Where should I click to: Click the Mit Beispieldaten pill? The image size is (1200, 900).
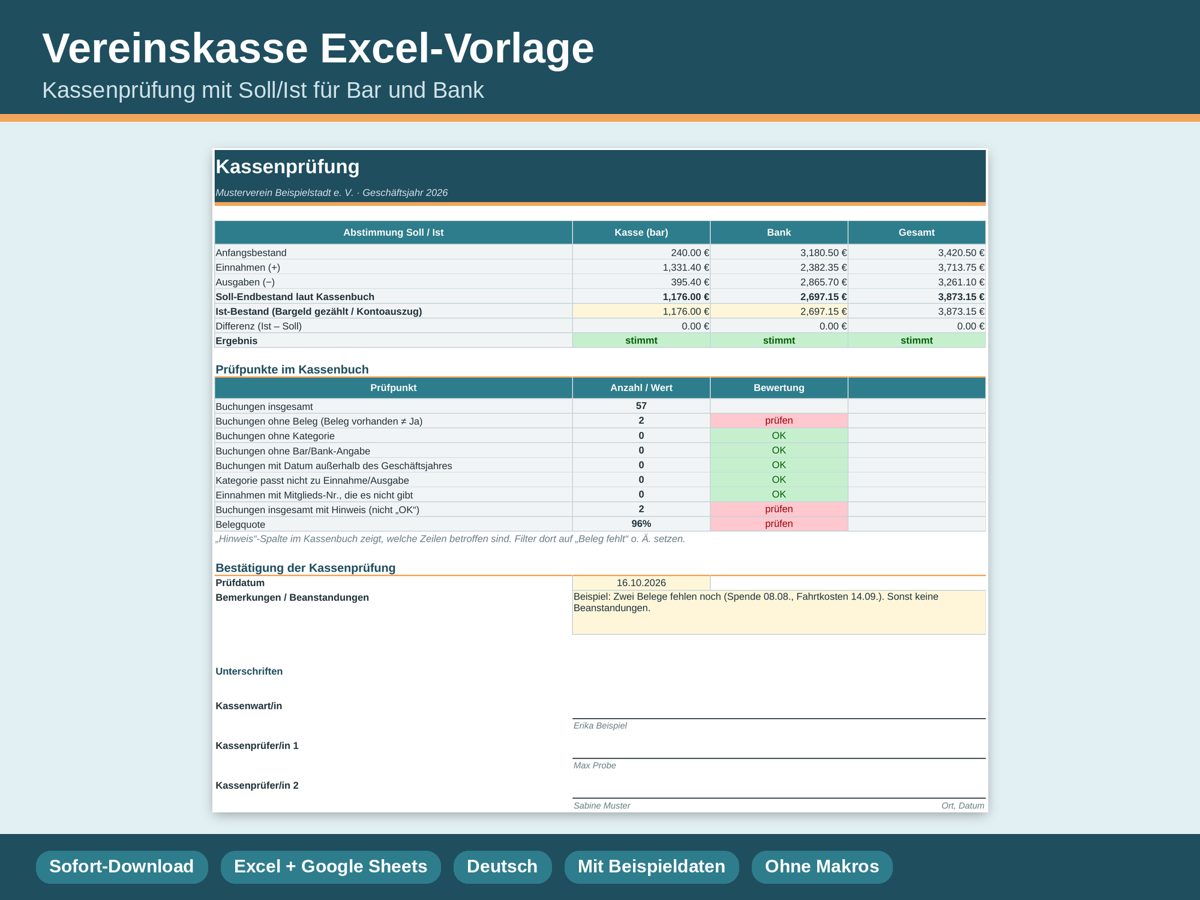[x=651, y=867]
